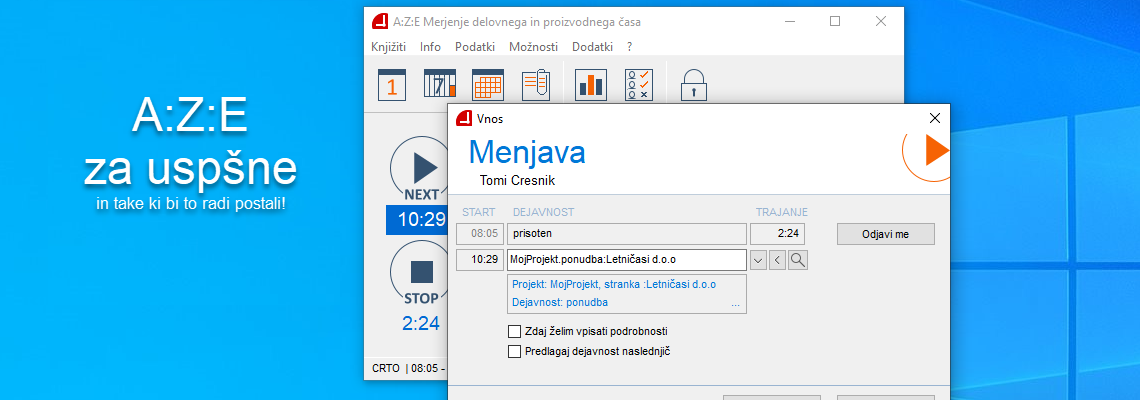Enable 'Predlagaj dejavnost naslednjič' checkbox
The height and width of the screenshot is (400, 1140).
click(515, 352)
